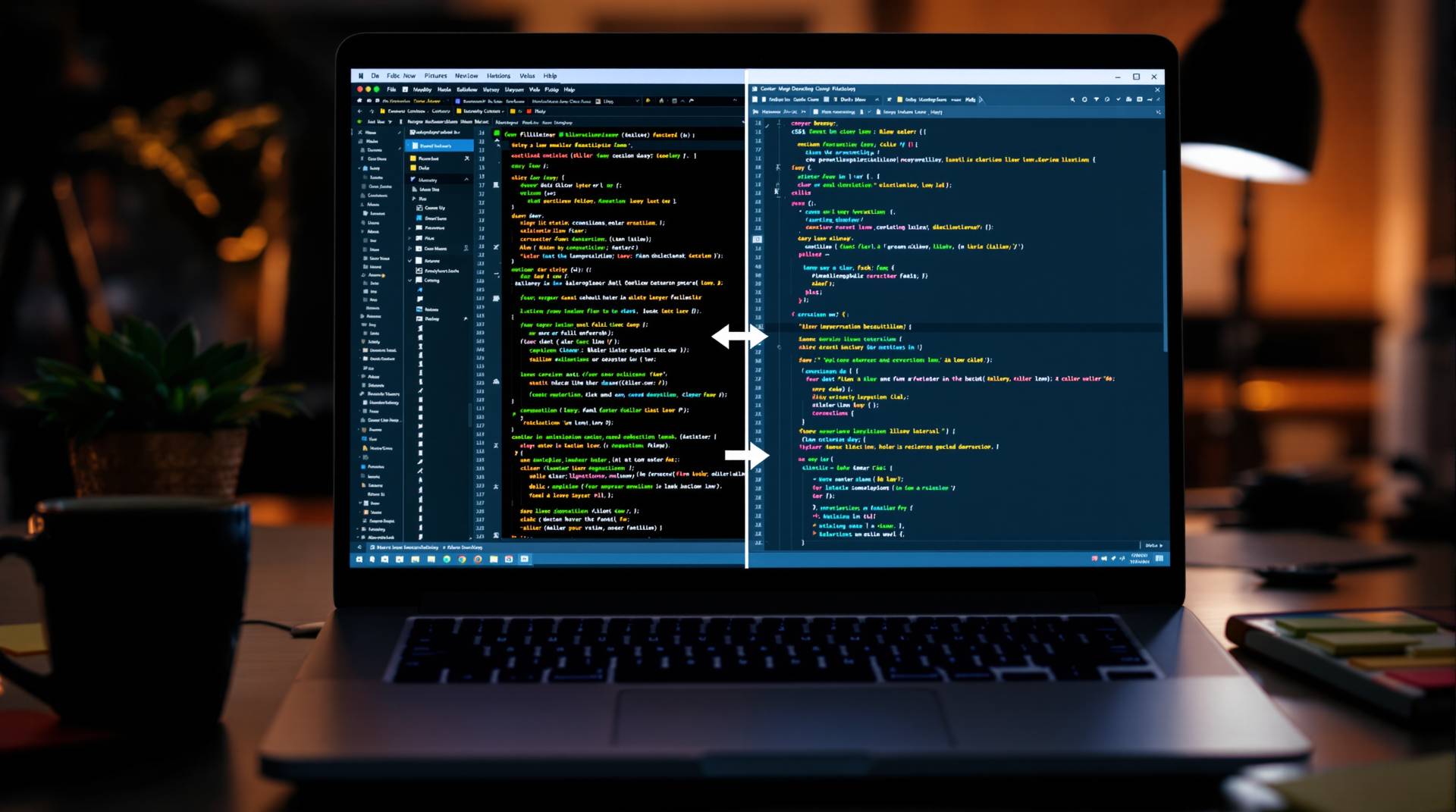
Task: Click the back arrow in the left navigation row
Action: 359,111
